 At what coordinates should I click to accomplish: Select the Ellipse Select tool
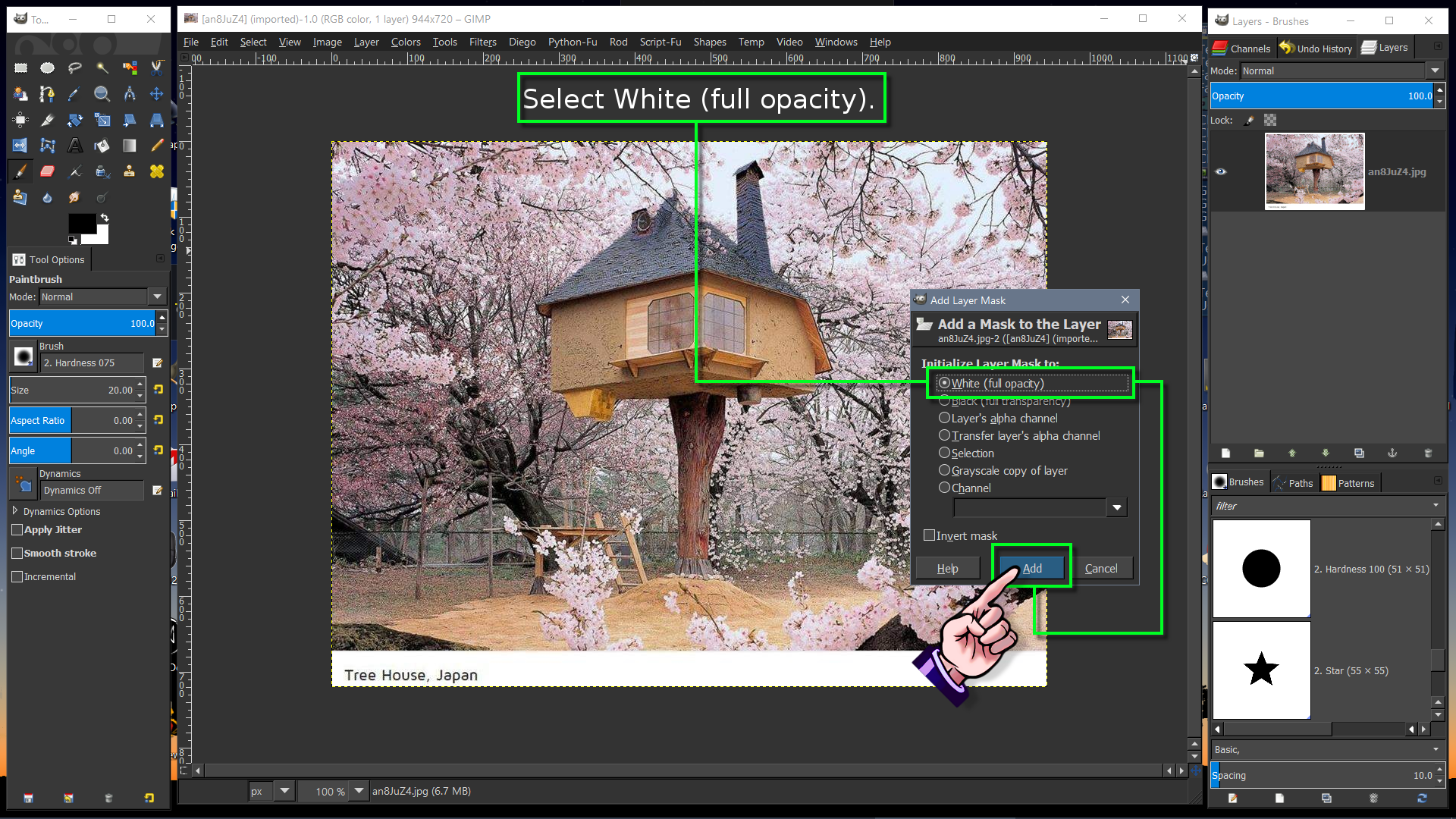pos(47,68)
